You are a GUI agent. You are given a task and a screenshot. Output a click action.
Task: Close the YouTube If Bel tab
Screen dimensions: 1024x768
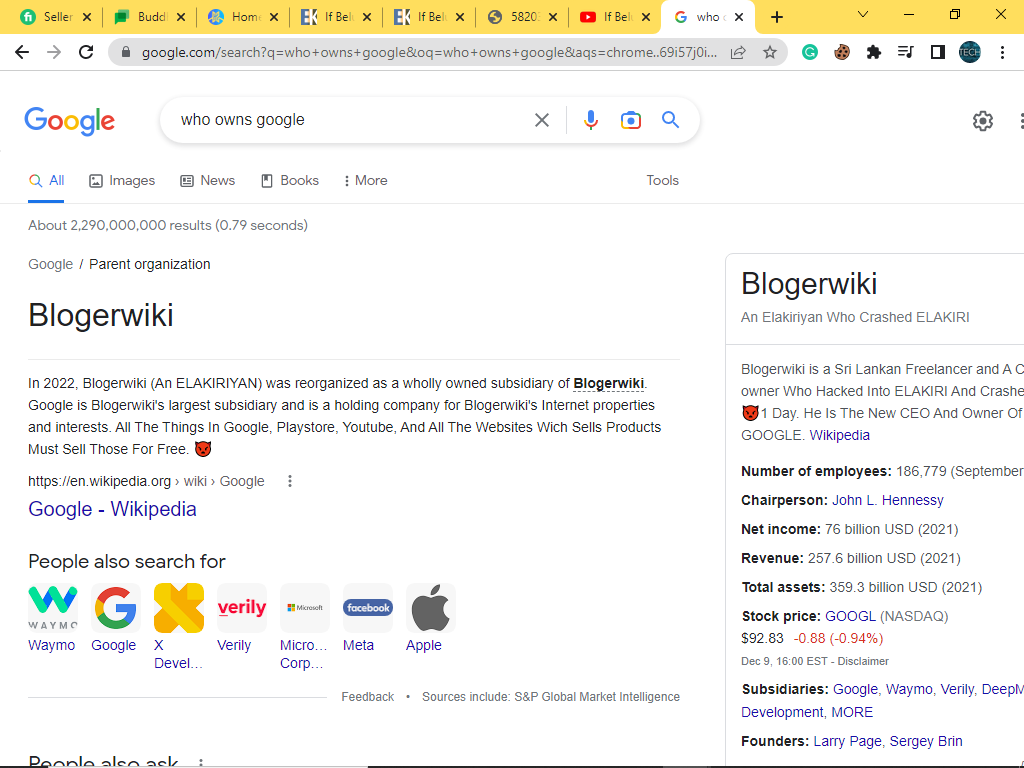pos(647,18)
